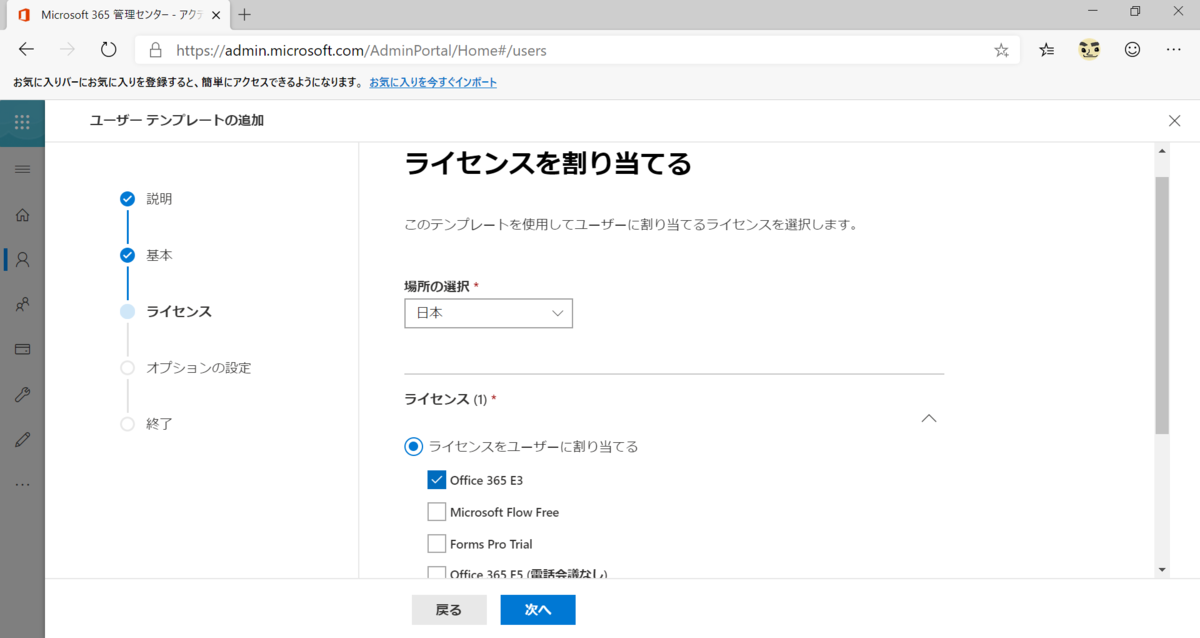Open Groups icon in left sidebar
The width and height of the screenshot is (1200, 638).
22,305
